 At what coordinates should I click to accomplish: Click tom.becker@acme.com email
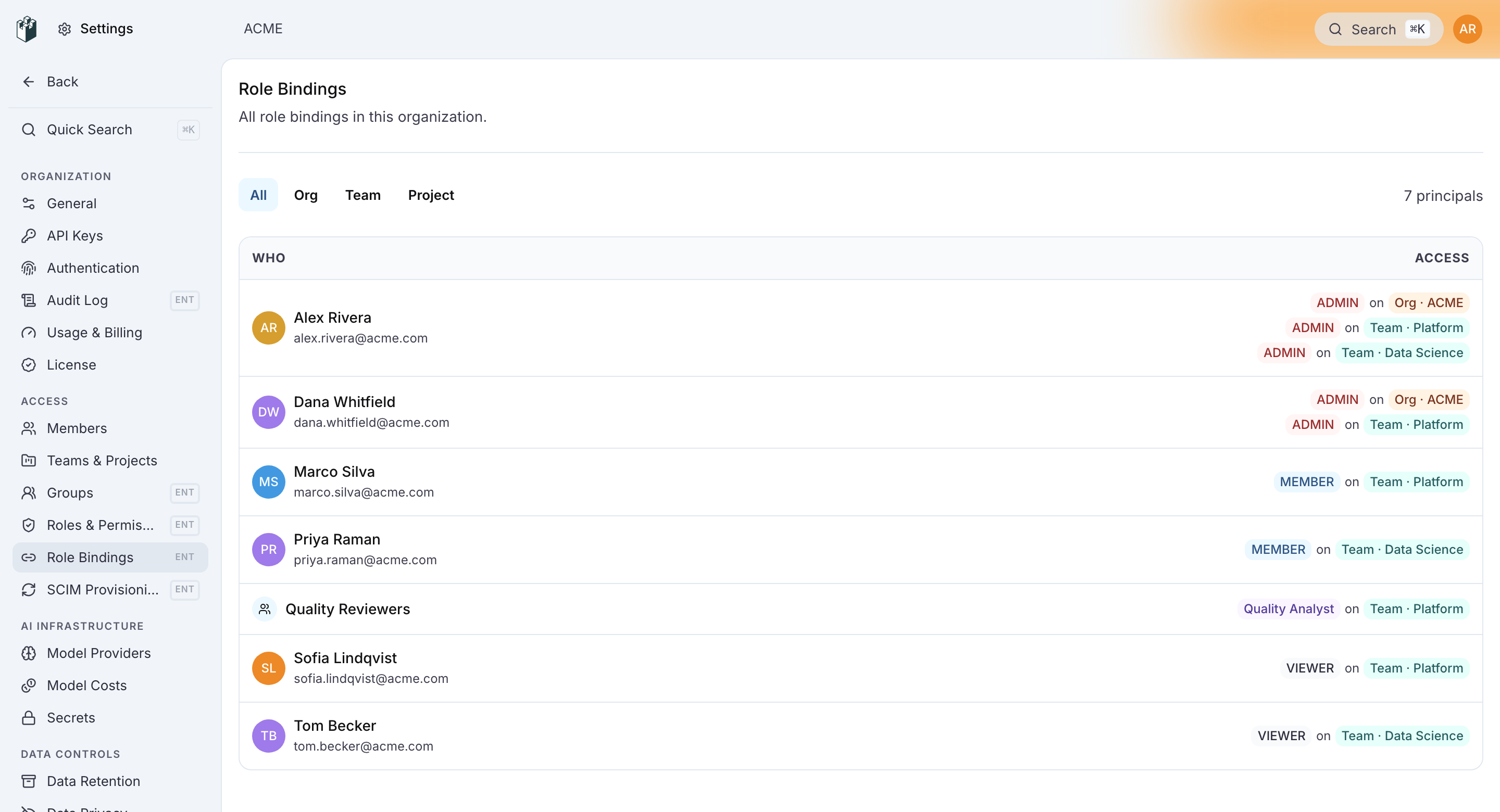[x=364, y=746]
